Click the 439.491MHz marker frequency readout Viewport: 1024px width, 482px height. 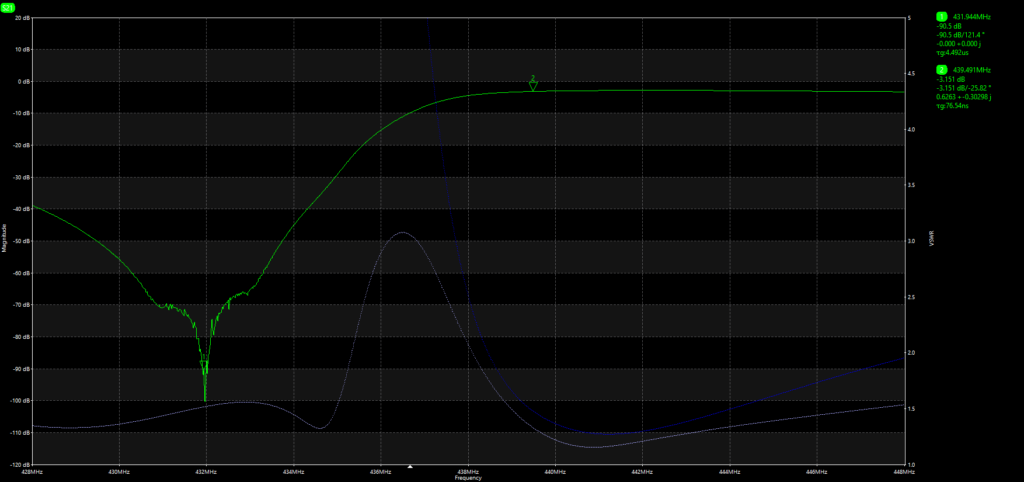pos(972,69)
